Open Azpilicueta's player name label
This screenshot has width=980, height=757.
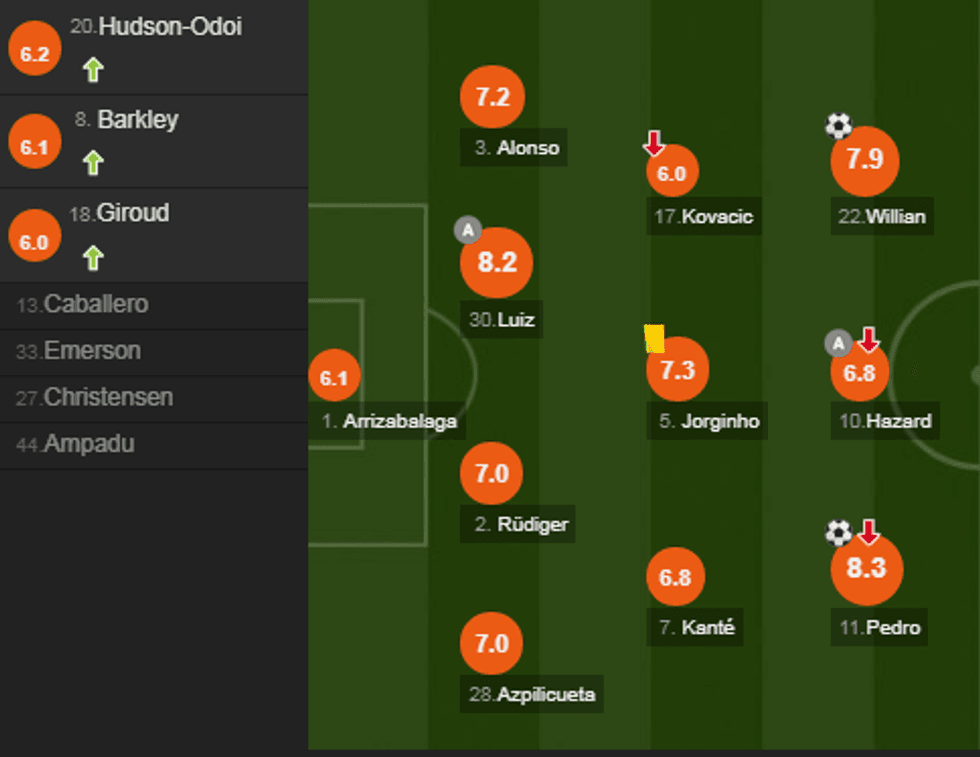click(x=533, y=694)
